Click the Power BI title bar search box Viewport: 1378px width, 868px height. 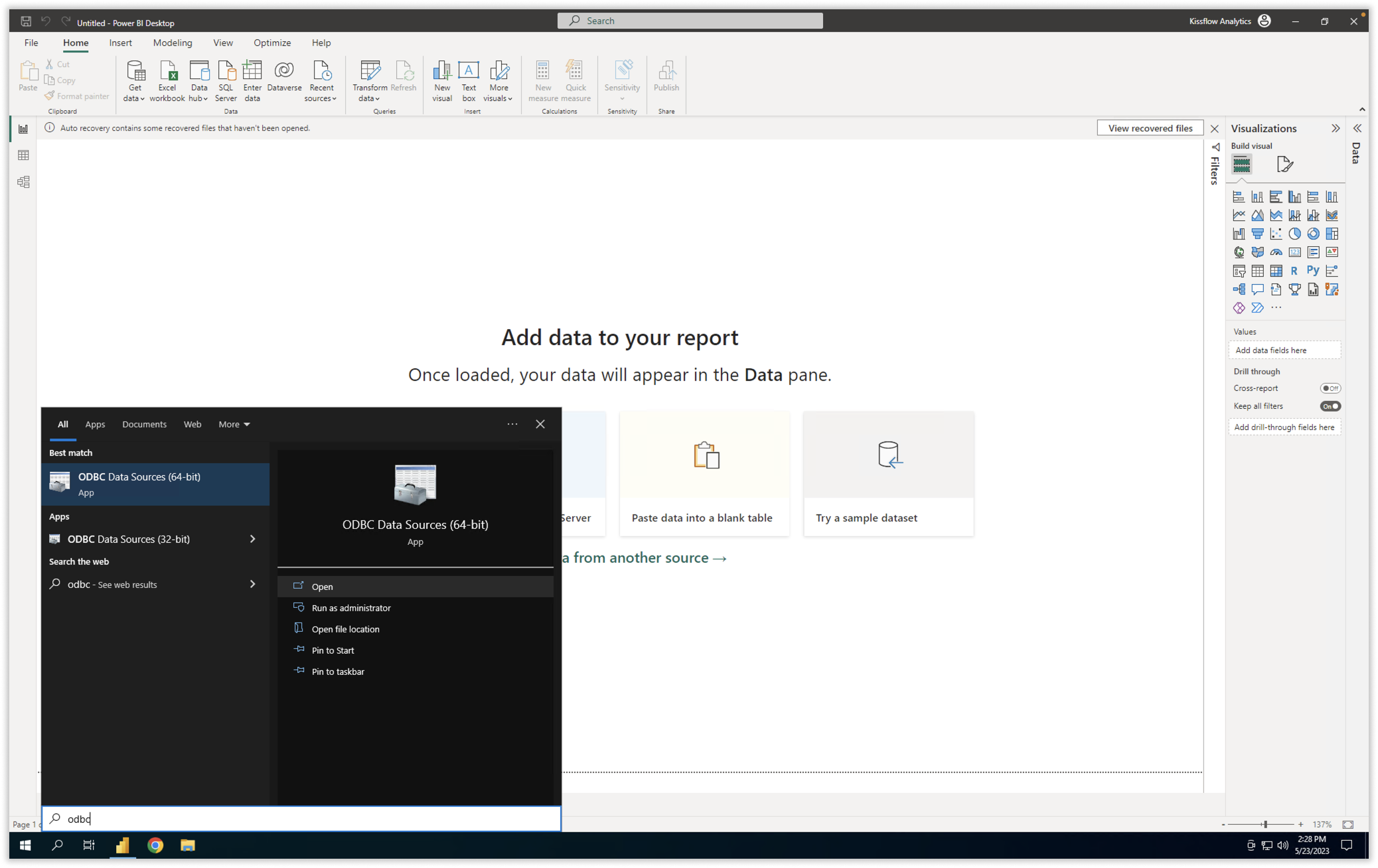coord(690,21)
